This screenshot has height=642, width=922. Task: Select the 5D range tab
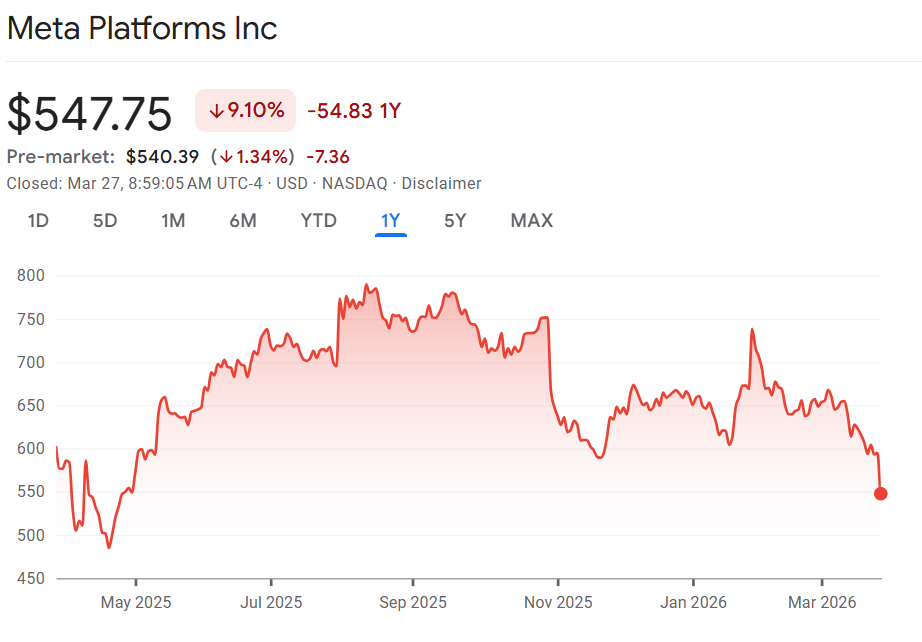pyautogui.click(x=105, y=221)
